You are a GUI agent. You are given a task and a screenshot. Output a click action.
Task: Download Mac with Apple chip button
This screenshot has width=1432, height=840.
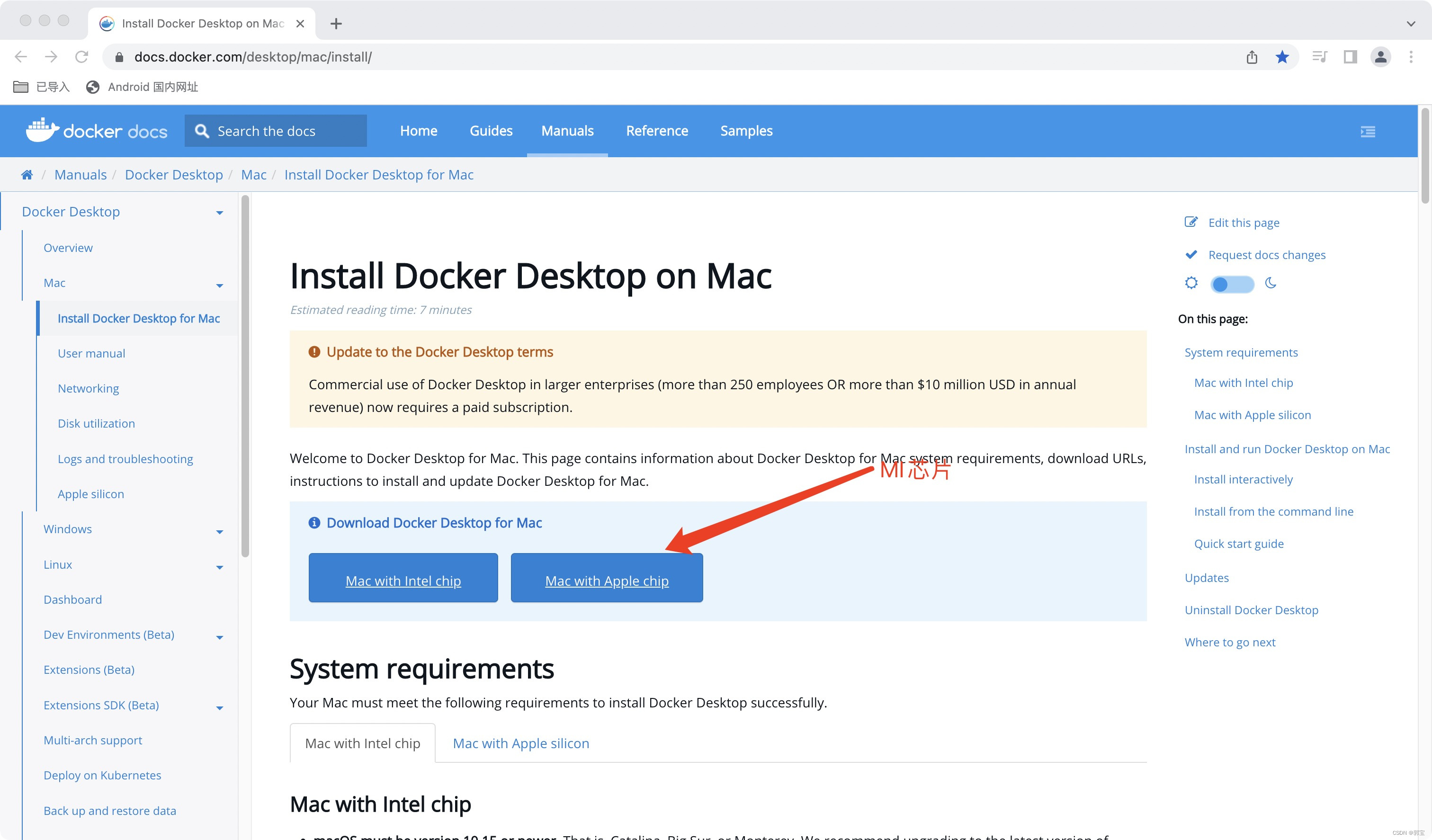click(606, 578)
